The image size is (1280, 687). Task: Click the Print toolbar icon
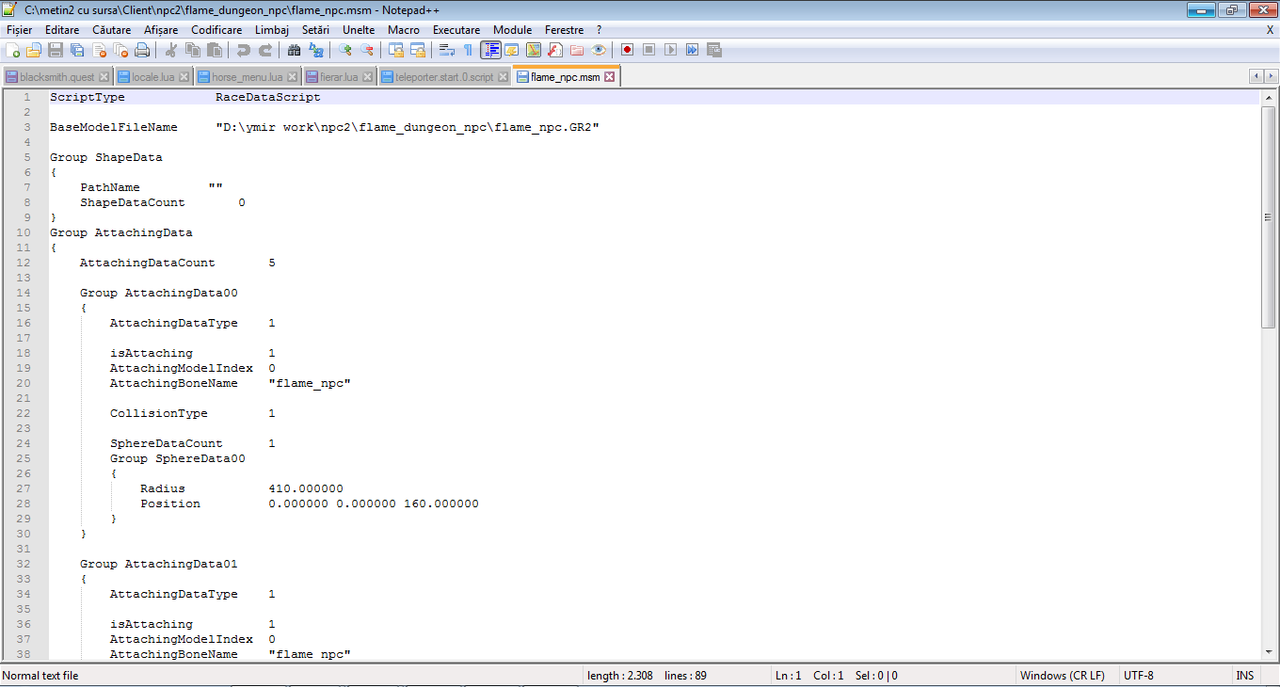tap(141, 50)
